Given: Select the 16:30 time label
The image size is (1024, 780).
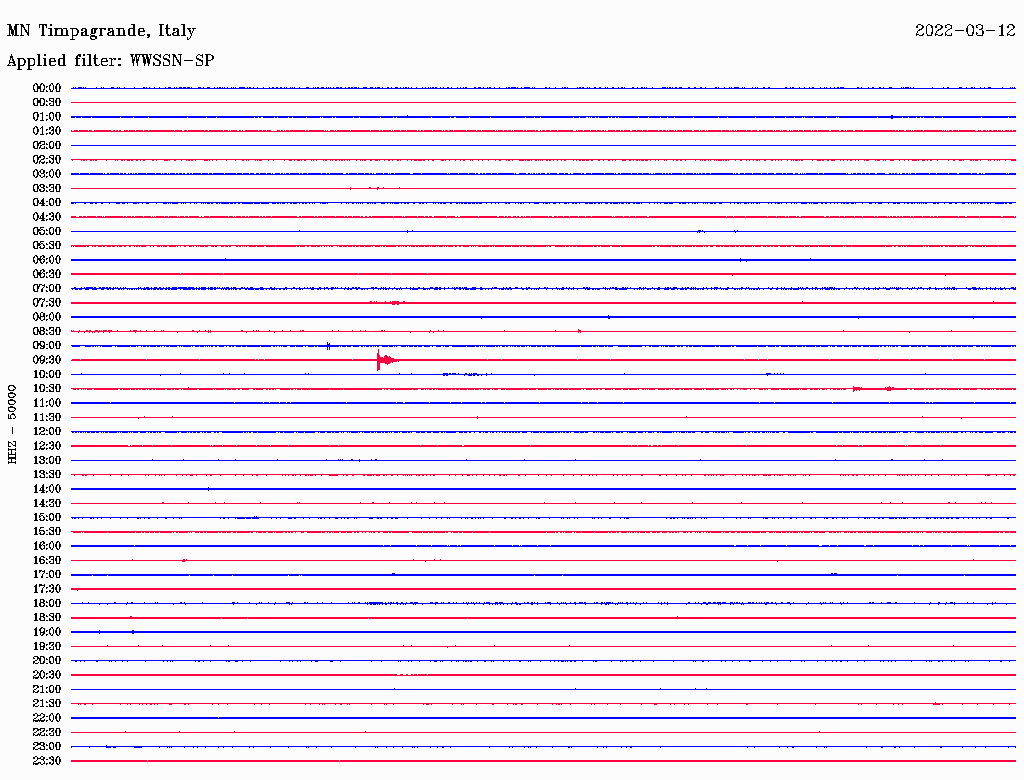Looking at the screenshot, I should 47,561.
